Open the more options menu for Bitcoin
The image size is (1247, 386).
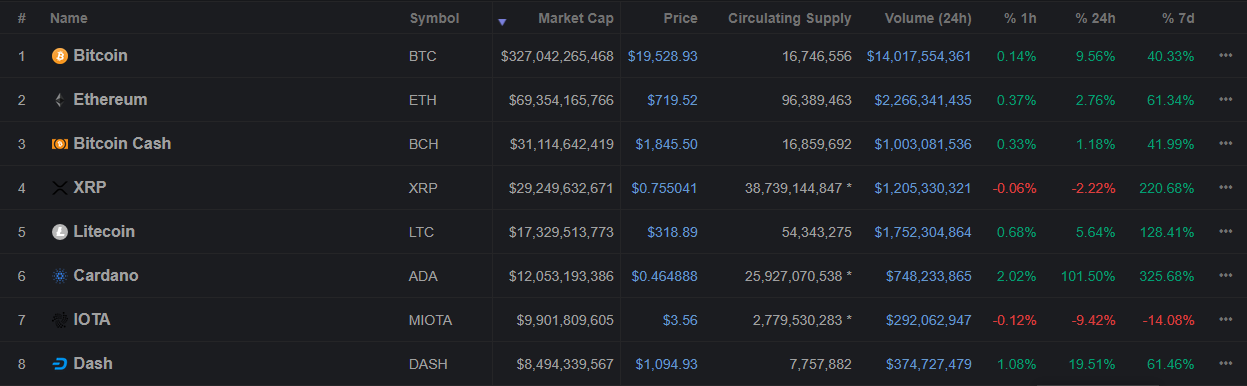point(1225,56)
